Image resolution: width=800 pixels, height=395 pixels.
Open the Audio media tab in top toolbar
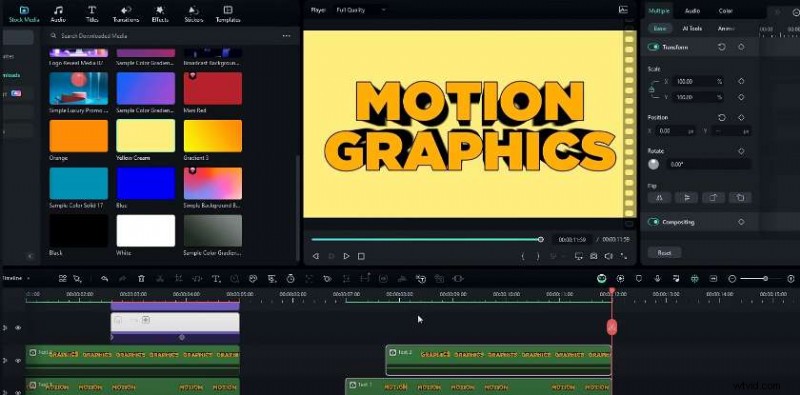coord(58,14)
